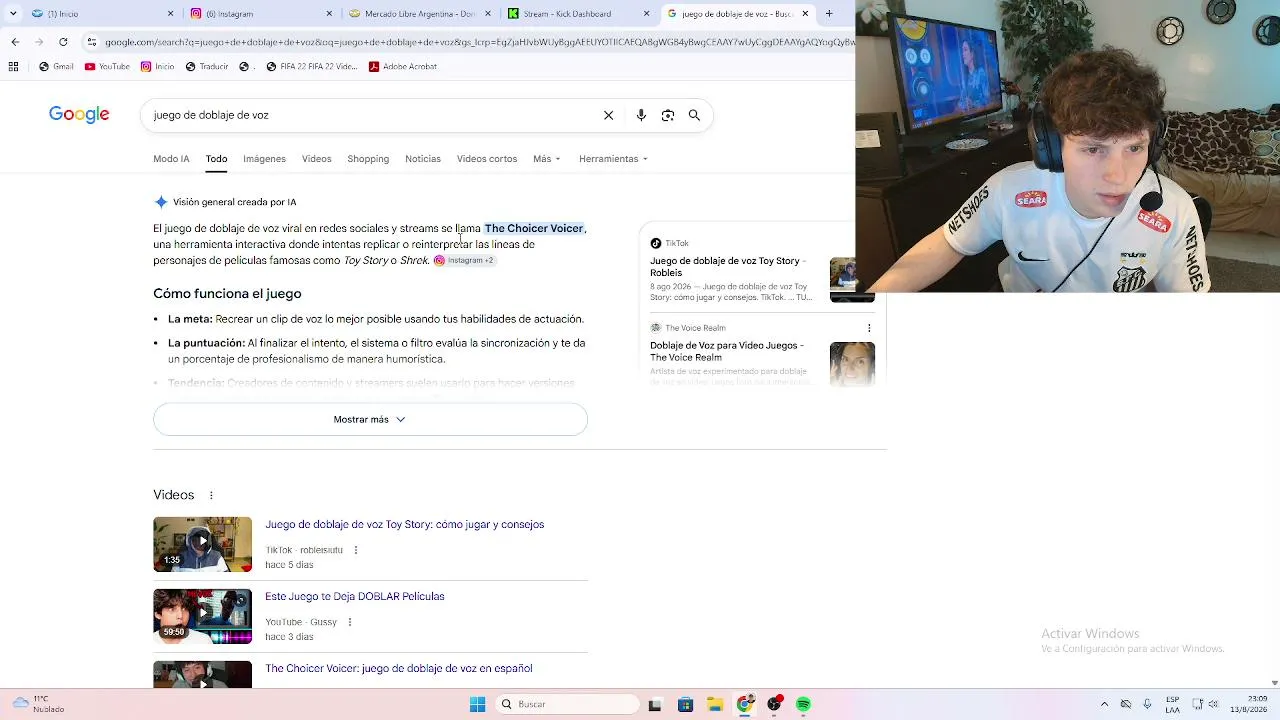Open Spotify from the taskbar
Viewport: 1280px width, 720px height.
coord(803,704)
